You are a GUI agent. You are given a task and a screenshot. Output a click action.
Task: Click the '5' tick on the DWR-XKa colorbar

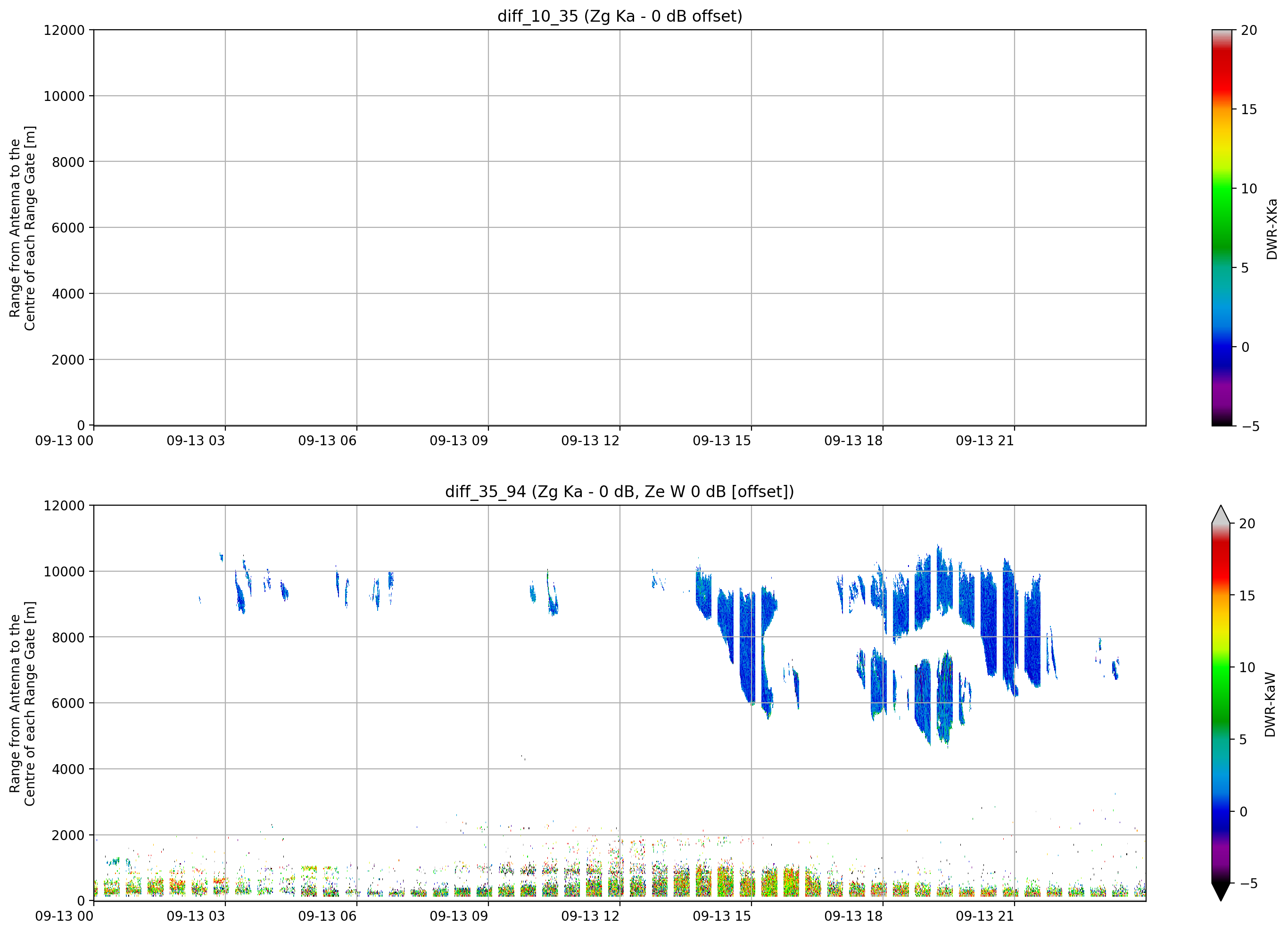point(1245,268)
